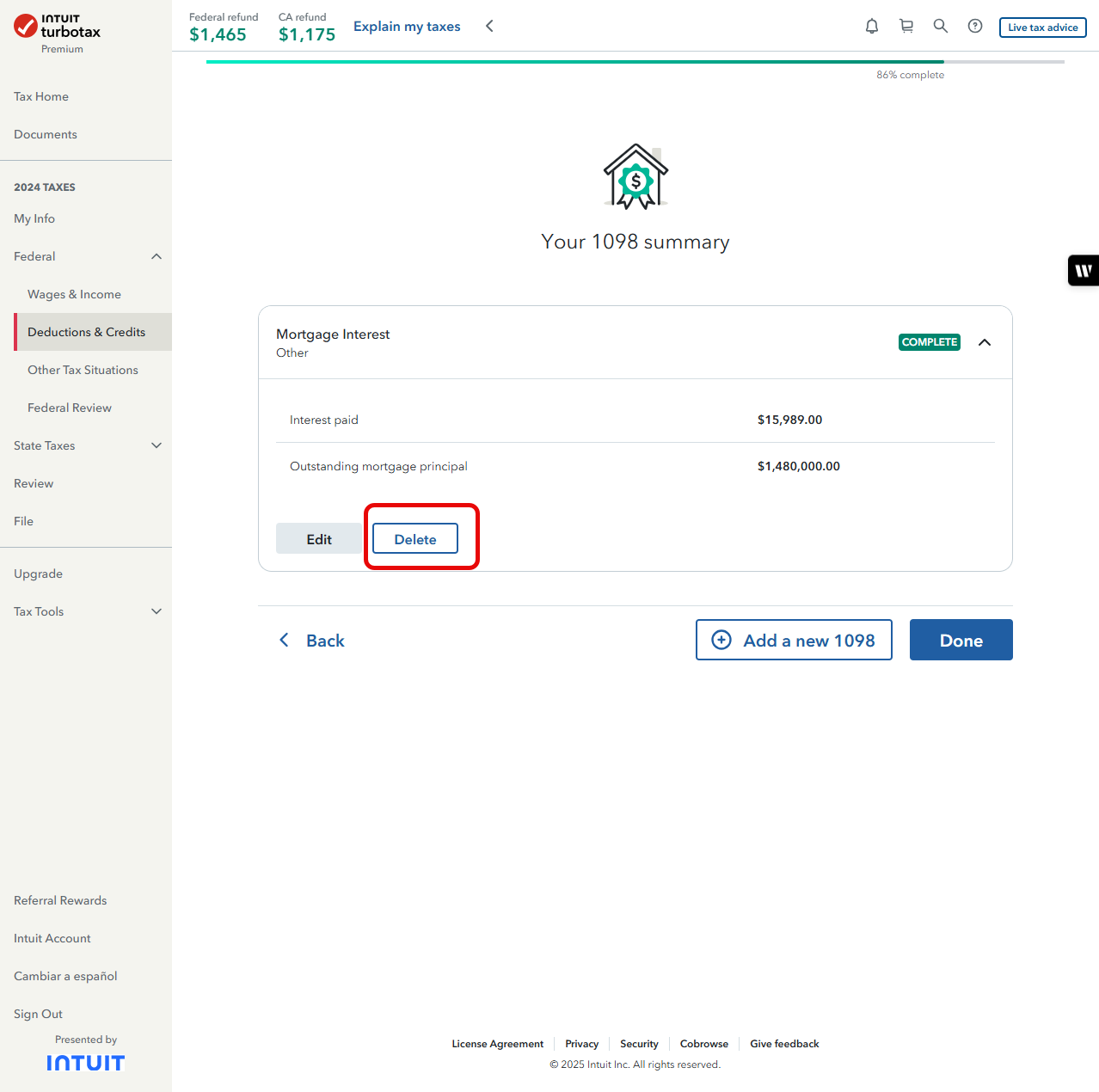Click the $1,480,000.00 mortgage principal value
The height and width of the screenshot is (1092, 1099).
[x=799, y=466]
